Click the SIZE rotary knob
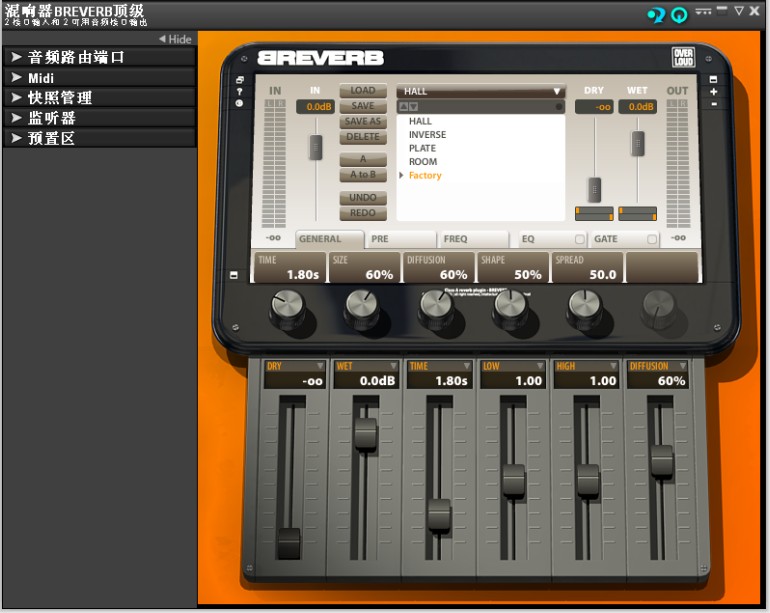 point(362,307)
